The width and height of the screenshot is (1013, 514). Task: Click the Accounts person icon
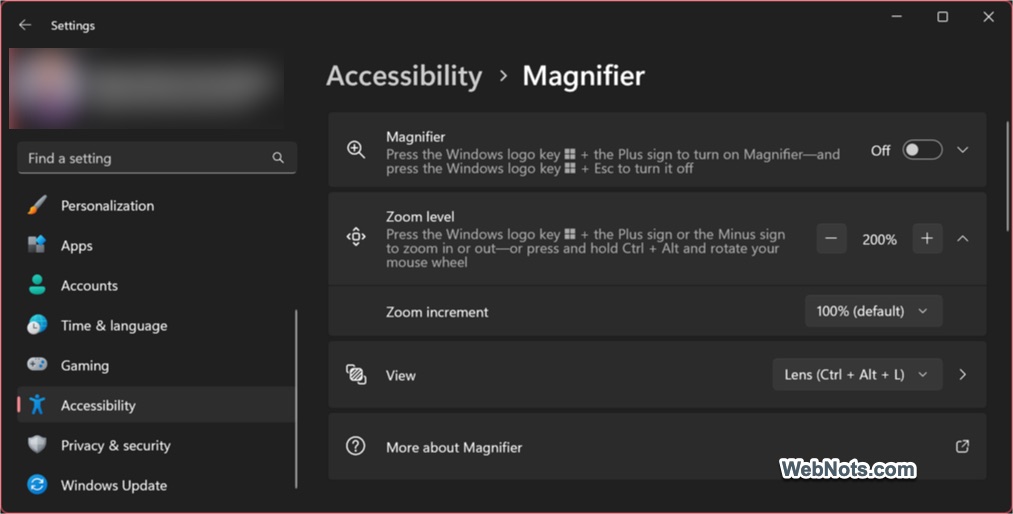pos(37,285)
